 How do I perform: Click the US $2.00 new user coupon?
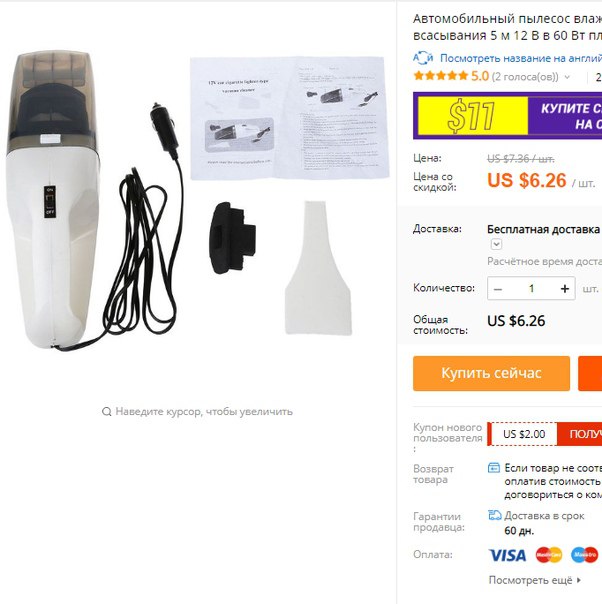click(x=524, y=434)
